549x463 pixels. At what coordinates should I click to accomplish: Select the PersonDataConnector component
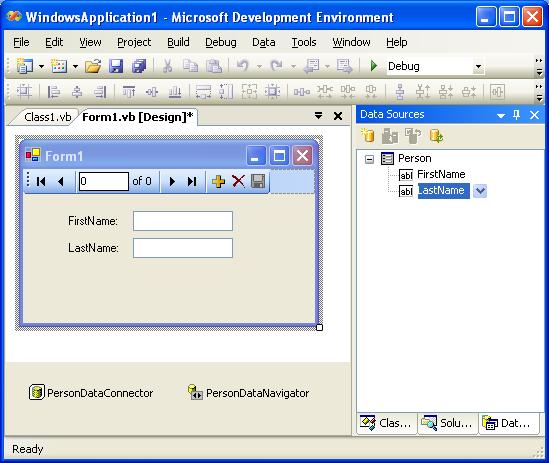(x=91, y=393)
